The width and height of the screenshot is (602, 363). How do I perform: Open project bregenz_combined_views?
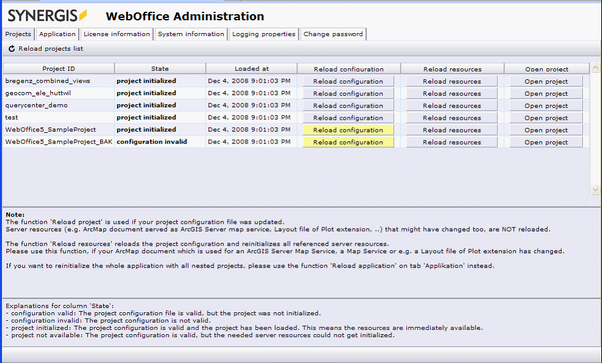click(546, 81)
